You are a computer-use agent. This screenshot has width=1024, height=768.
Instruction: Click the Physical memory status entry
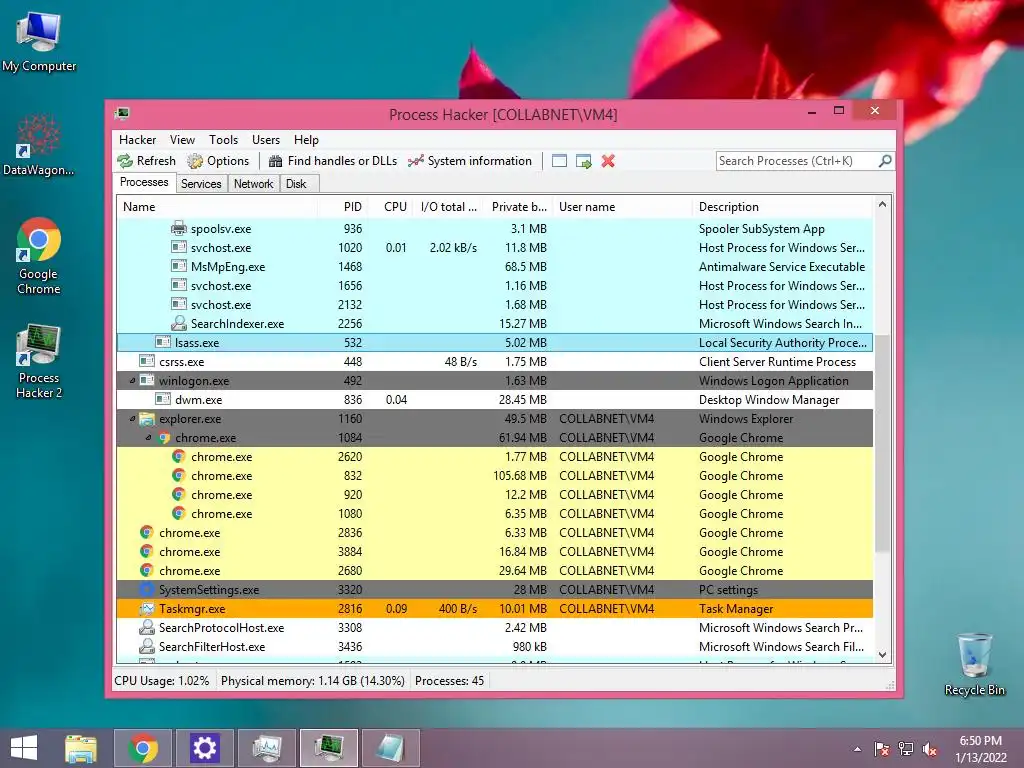313,680
